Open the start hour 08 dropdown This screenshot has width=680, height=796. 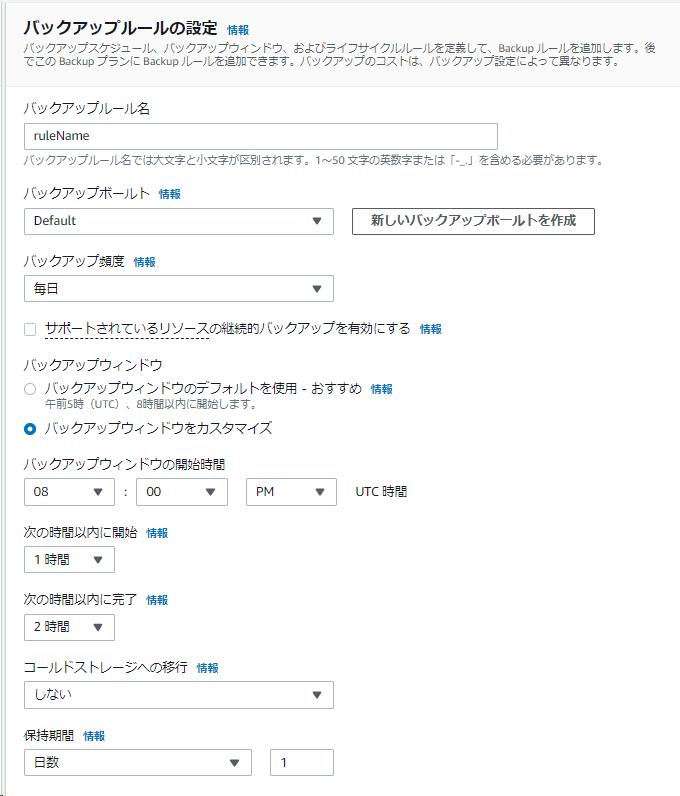(x=69, y=492)
